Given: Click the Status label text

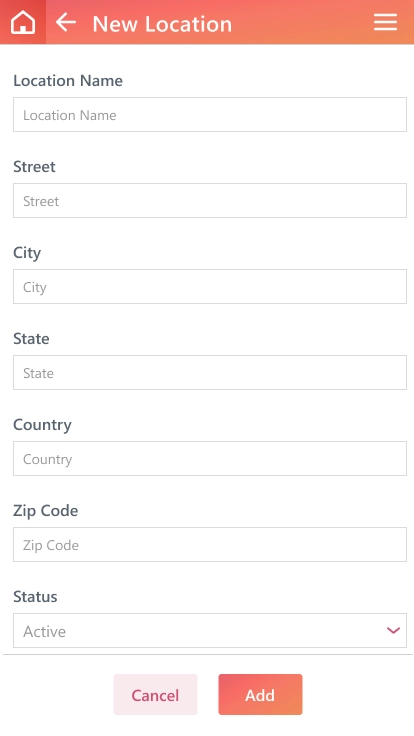Looking at the screenshot, I should 35,597.
